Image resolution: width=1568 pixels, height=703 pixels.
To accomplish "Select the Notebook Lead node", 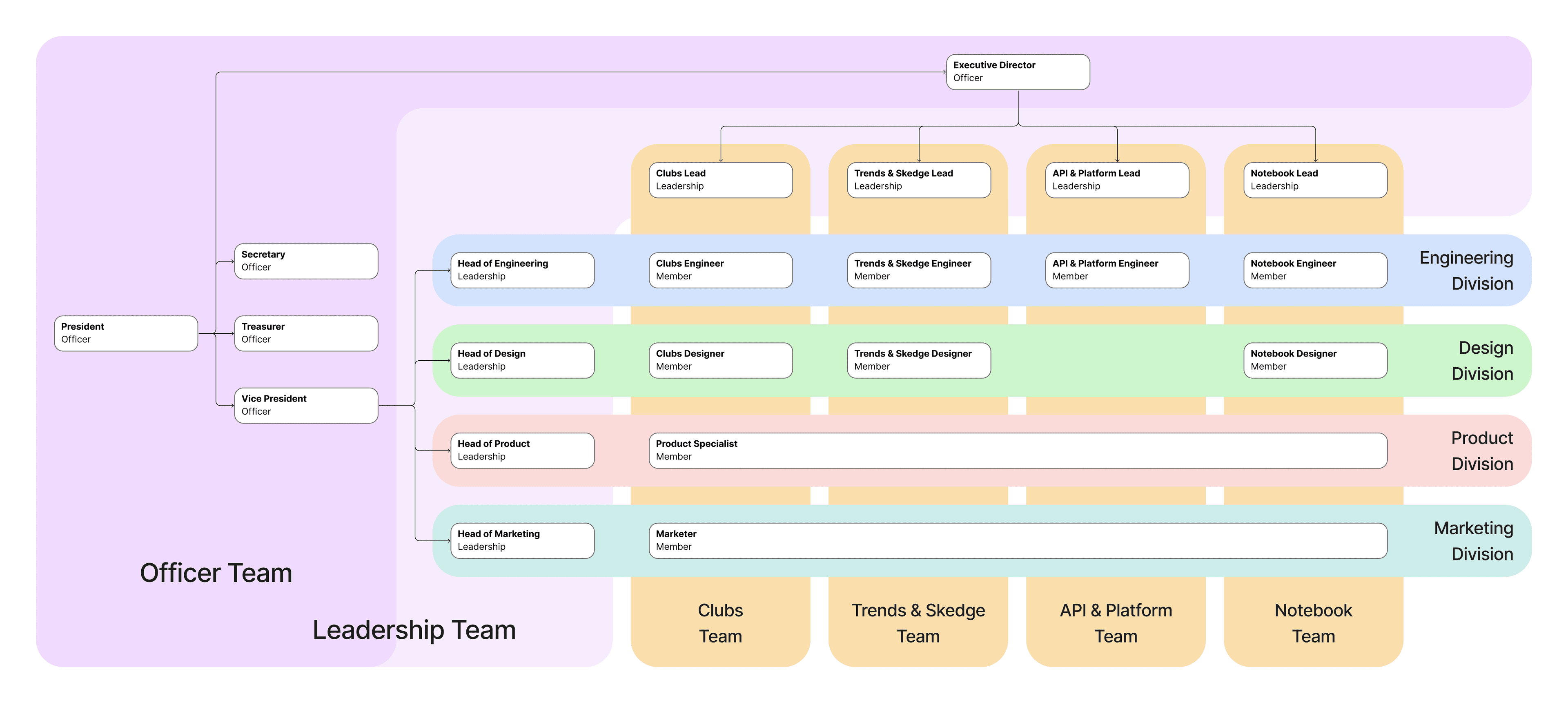I will click(1314, 180).
